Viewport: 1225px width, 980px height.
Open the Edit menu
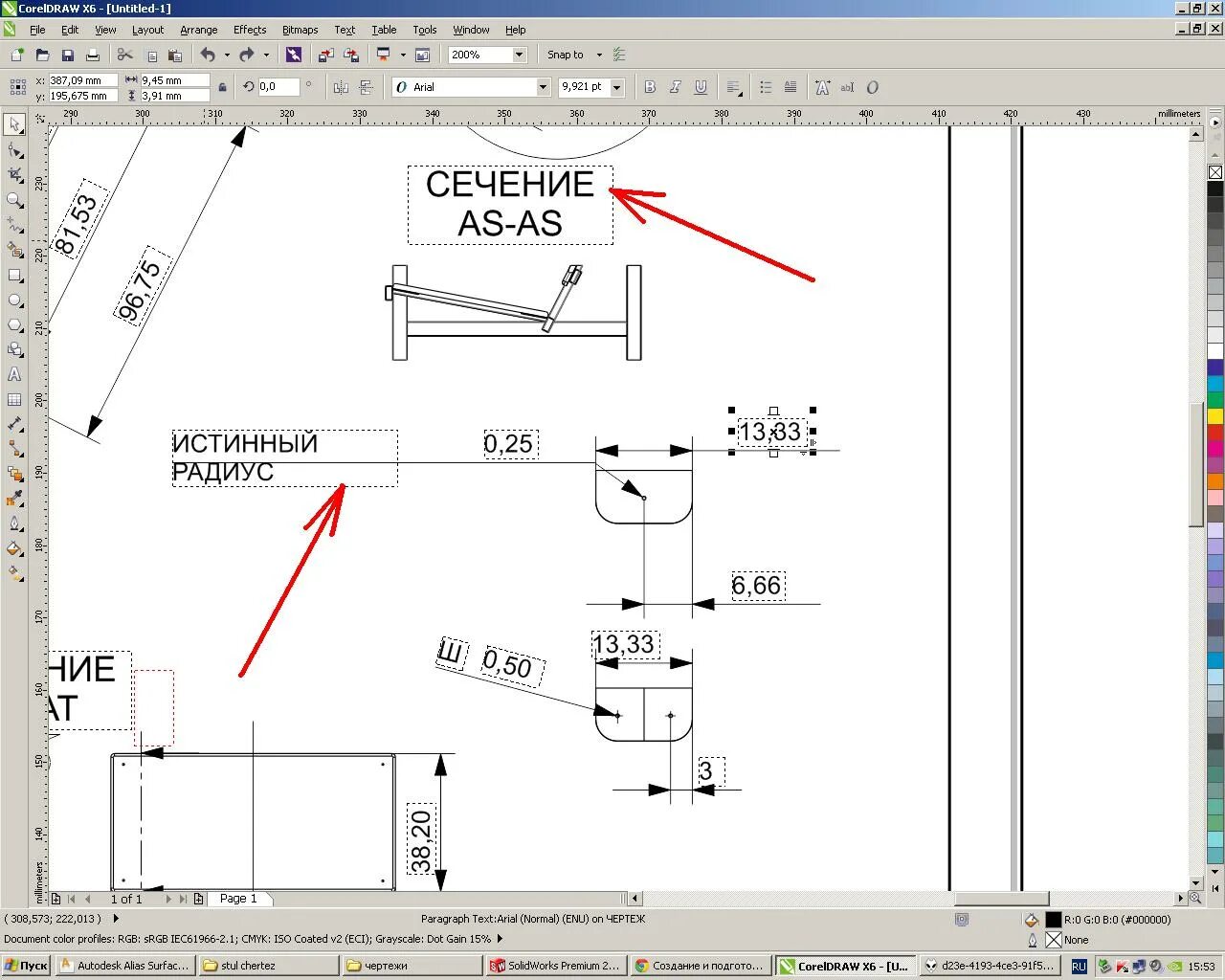tap(70, 30)
